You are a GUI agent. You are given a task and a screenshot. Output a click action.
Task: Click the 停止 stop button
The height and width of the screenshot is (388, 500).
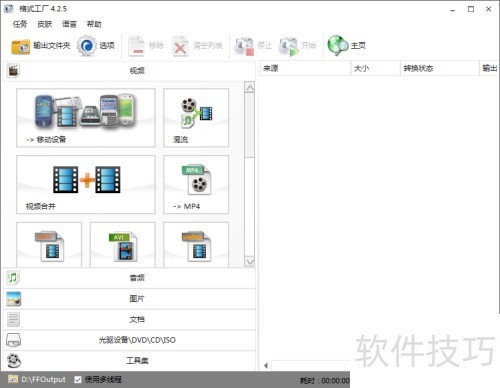point(253,46)
